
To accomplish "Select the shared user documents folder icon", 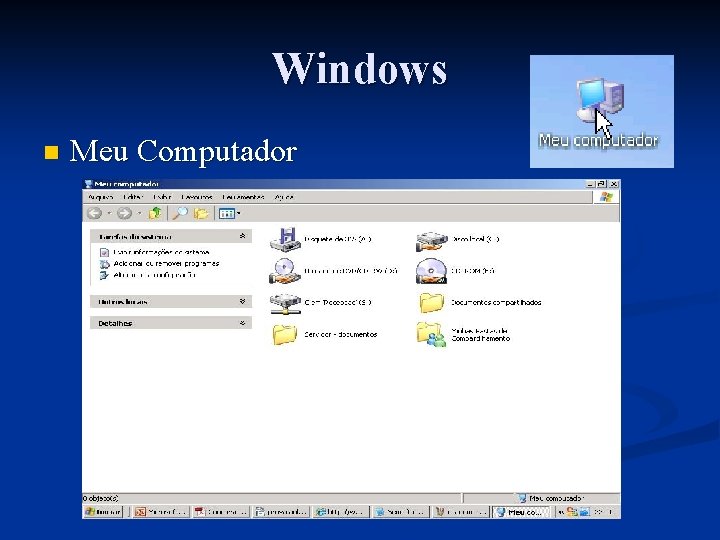I will [431, 334].
